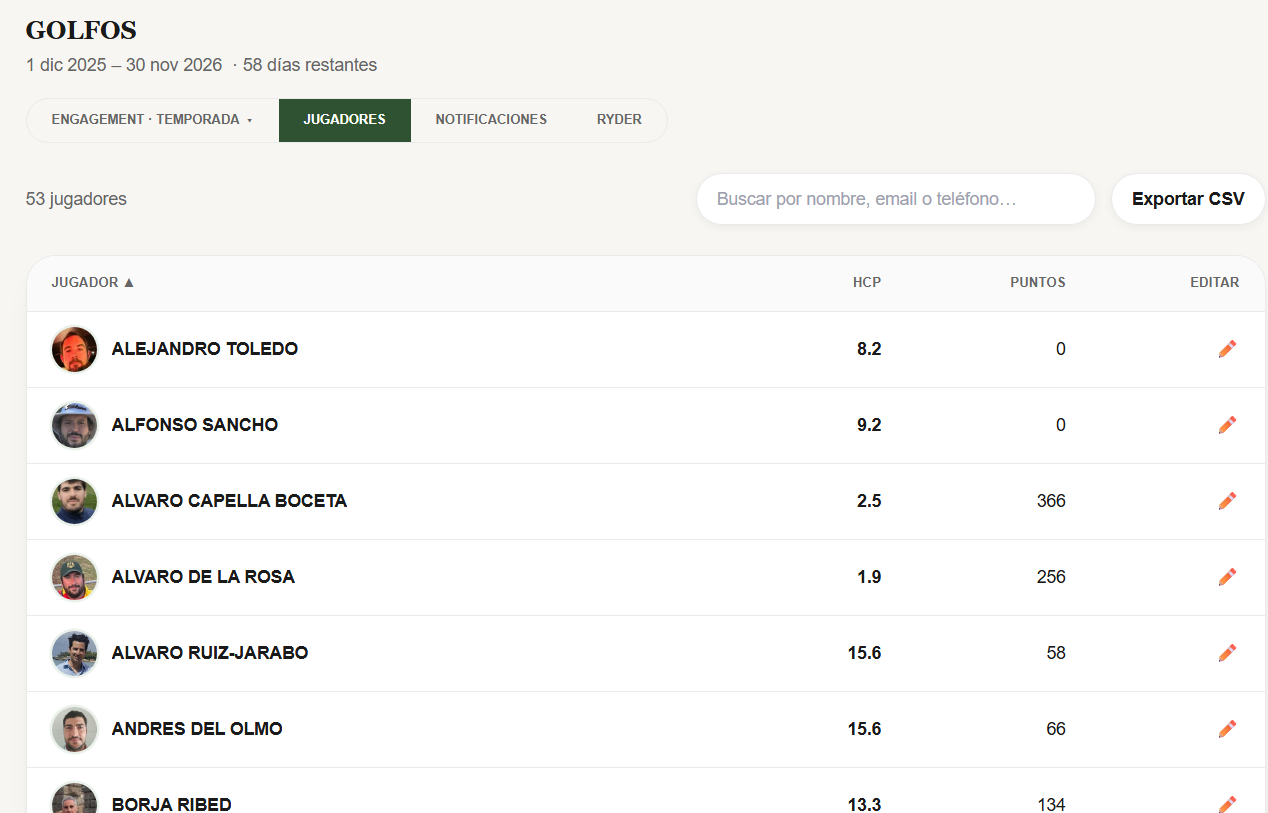Sort table by HCP column
Screen dimensions: 1268x813
pos(867,283)
